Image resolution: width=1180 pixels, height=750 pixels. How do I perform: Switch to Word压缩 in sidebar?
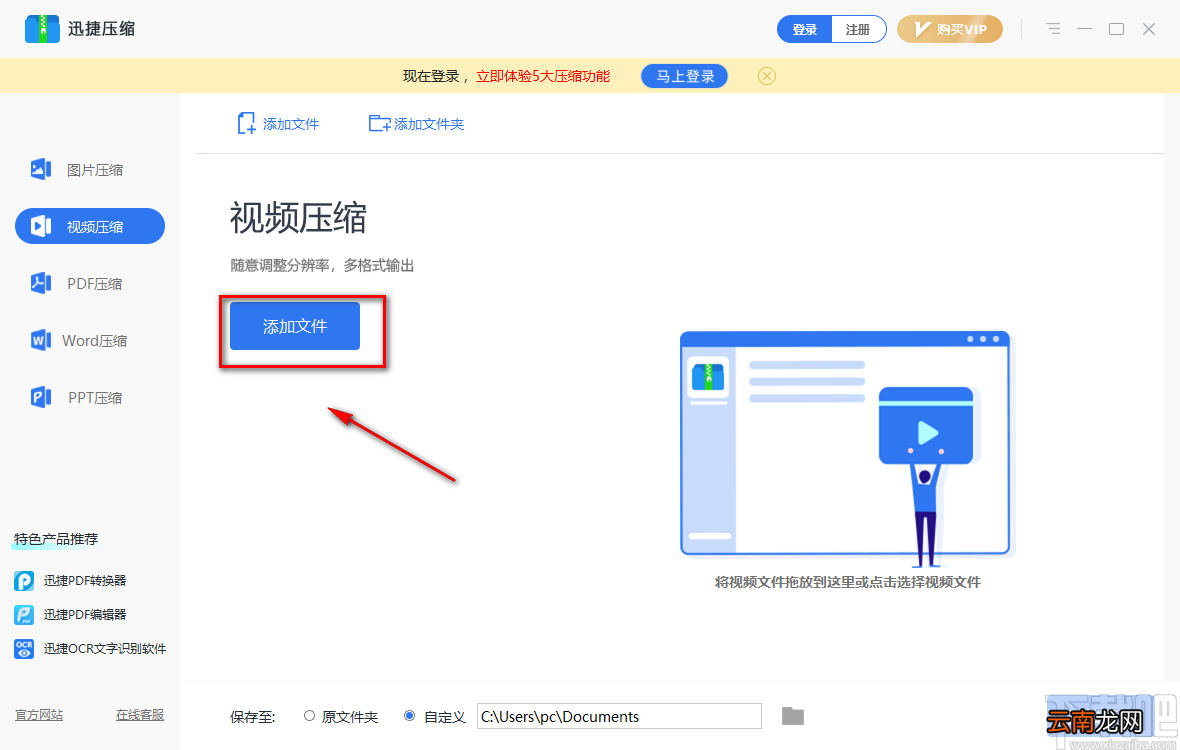coord(90,340)
